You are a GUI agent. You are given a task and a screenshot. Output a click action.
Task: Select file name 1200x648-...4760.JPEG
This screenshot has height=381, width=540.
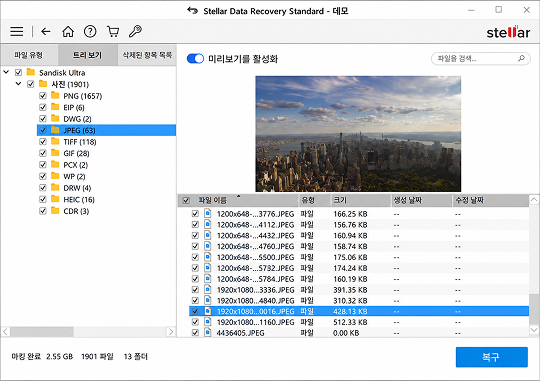pyautogui.click(x=255, y=246)
